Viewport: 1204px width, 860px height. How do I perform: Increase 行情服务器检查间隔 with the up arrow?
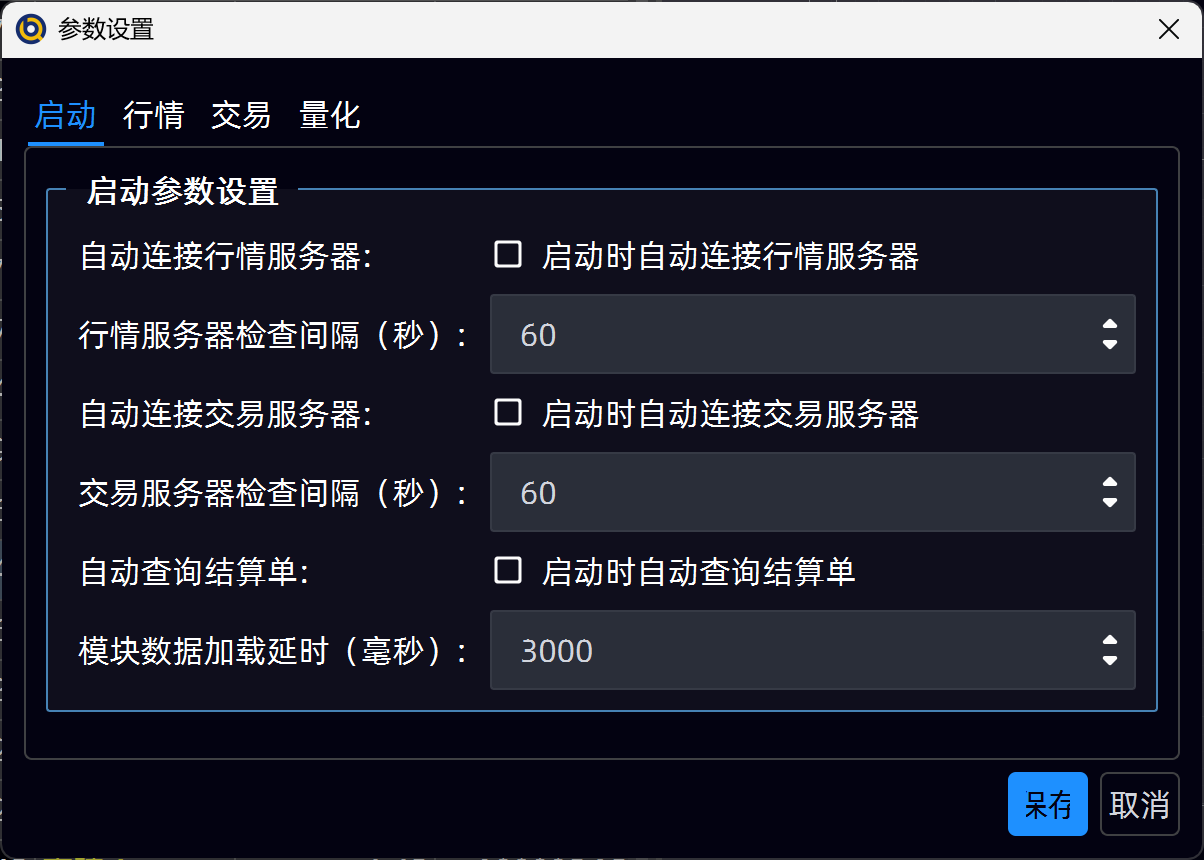coord(1109,325)
